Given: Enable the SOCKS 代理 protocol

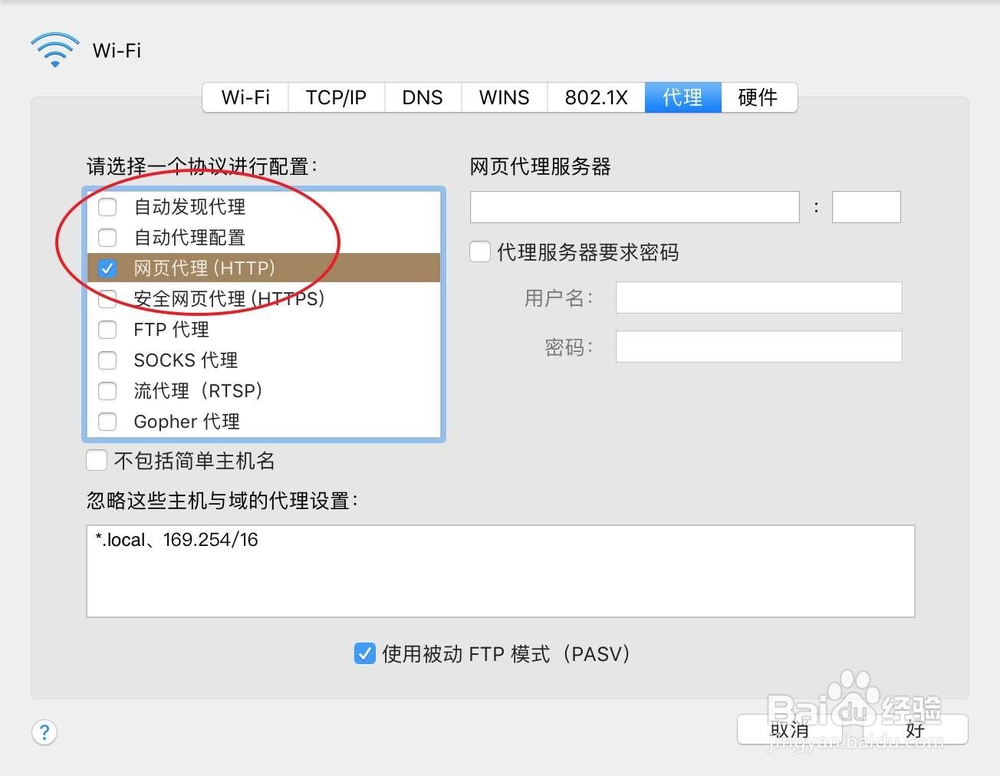Looking at the screenshot, I should (x=107, y=360).
